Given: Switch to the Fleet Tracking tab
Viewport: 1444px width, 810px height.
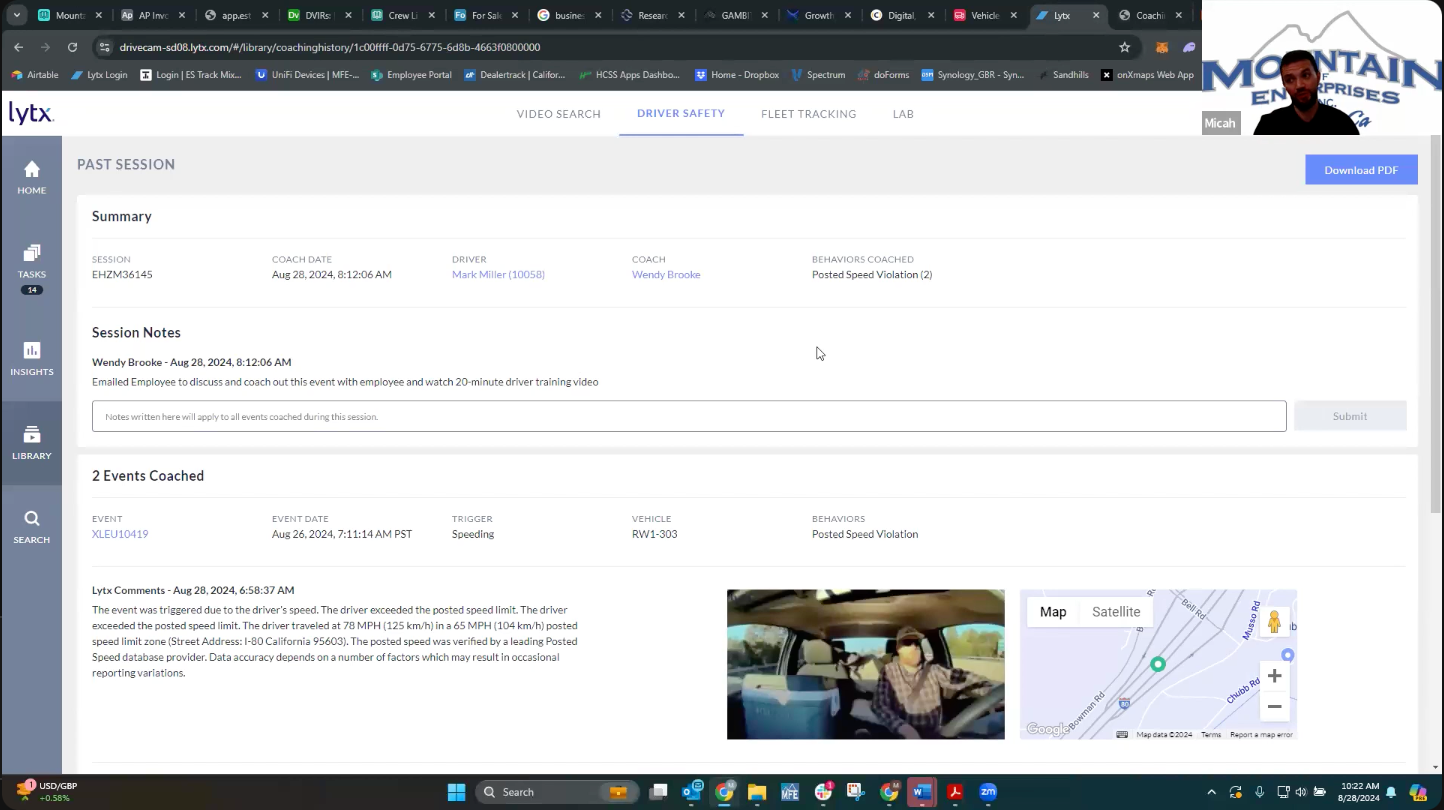Looking at the screenshot, I should point(808,114).
